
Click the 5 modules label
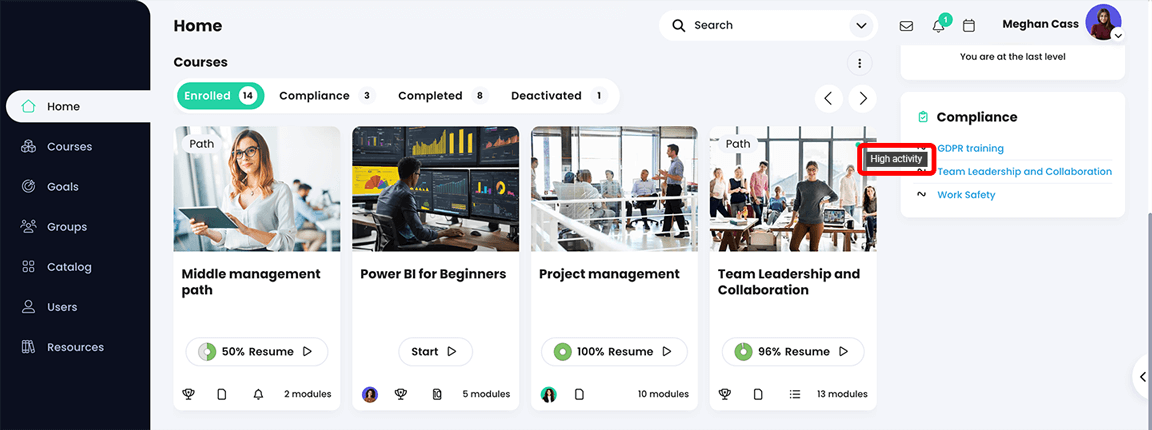coord(486,395)
